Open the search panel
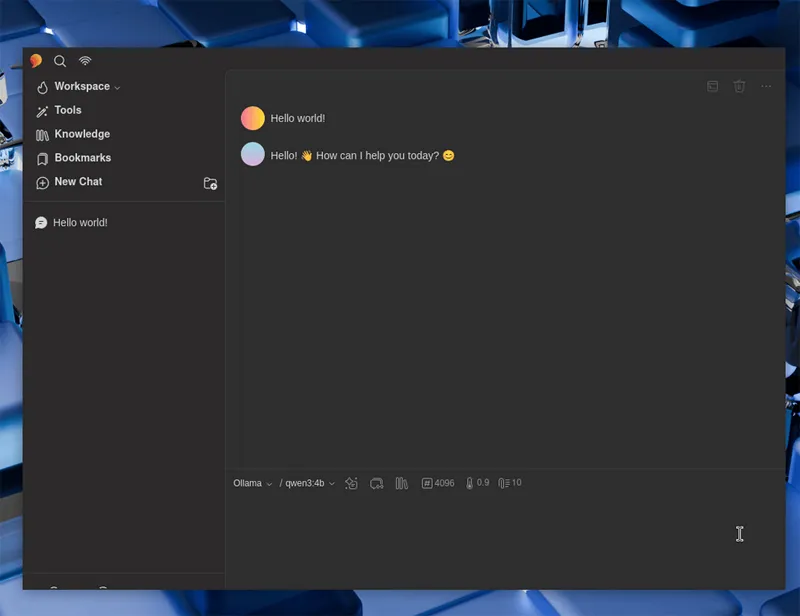This screenshot has width=800, height=616. [60, 61]
